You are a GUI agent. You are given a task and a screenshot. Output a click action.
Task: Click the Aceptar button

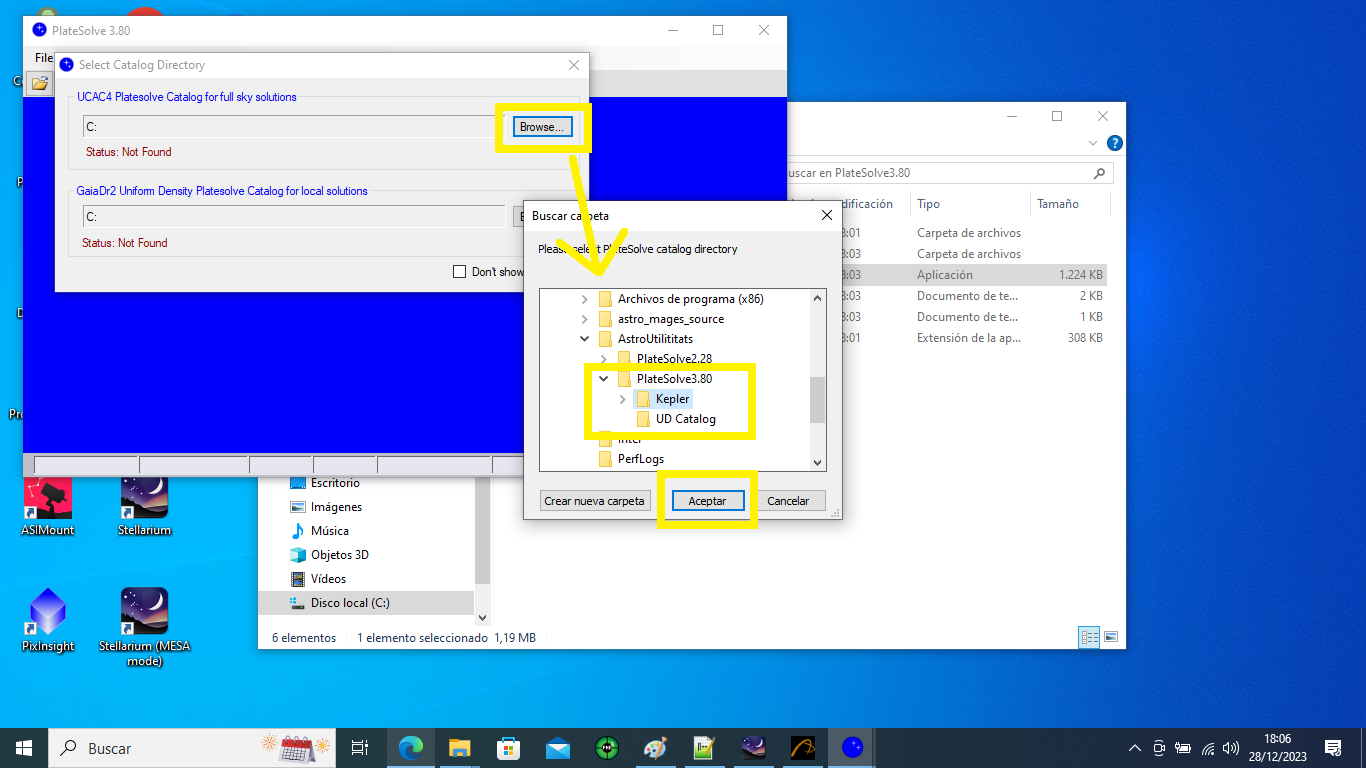coord(707,501)
